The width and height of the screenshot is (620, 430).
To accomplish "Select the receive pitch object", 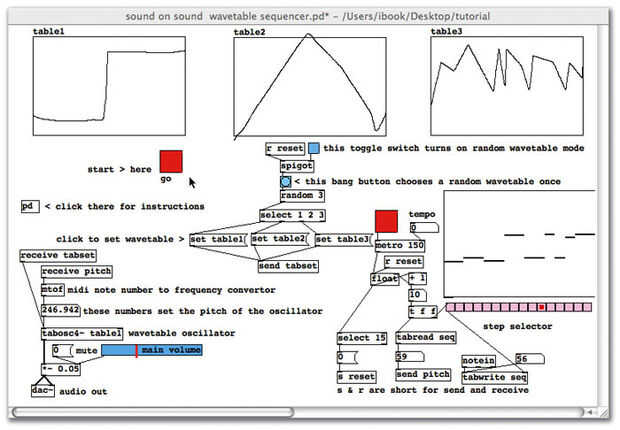I will (x=77, y=271).
